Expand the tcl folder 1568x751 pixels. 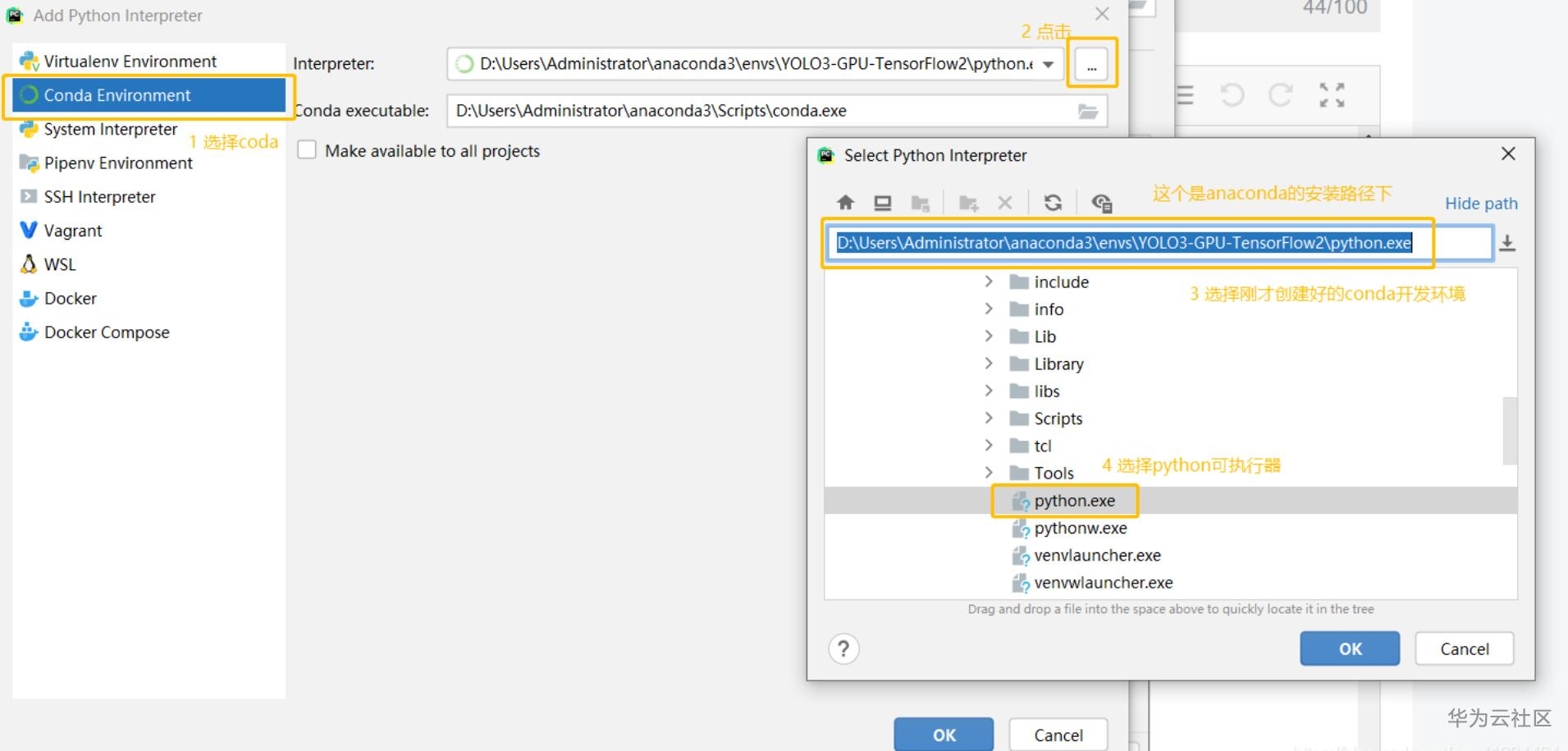[989, 445]
